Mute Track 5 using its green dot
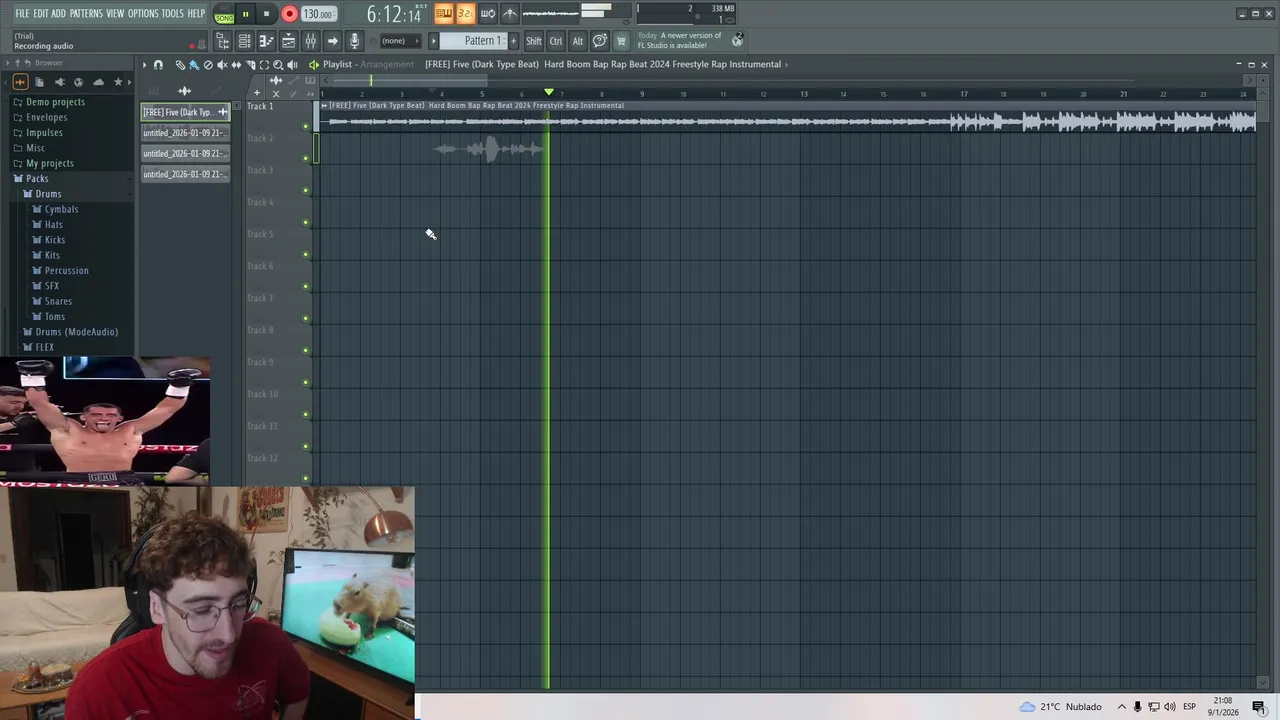Image resolution: width=1280 pixels, height=720 pixels. pos(306,254)
